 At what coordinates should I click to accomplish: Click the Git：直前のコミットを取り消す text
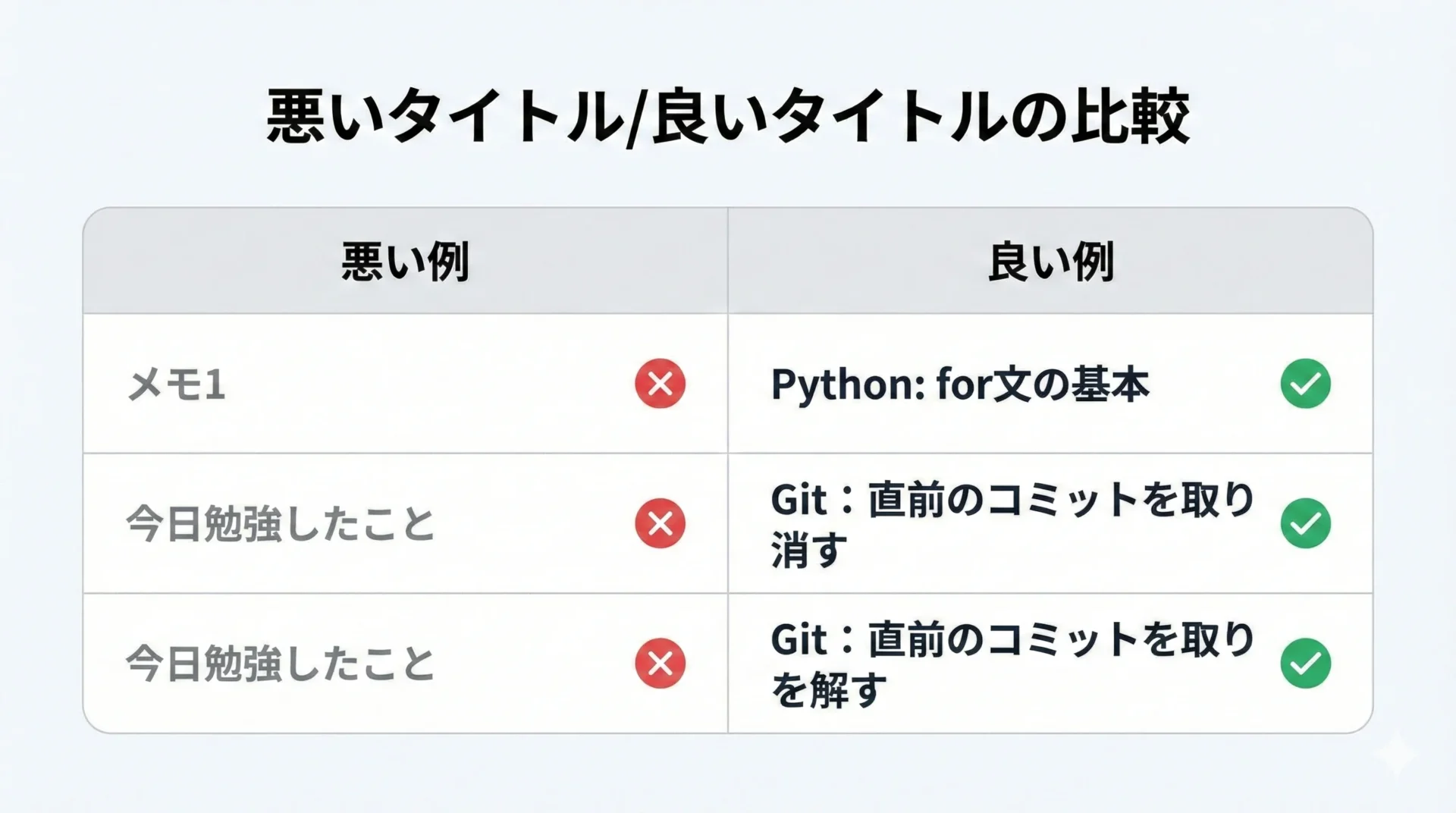1012,523
